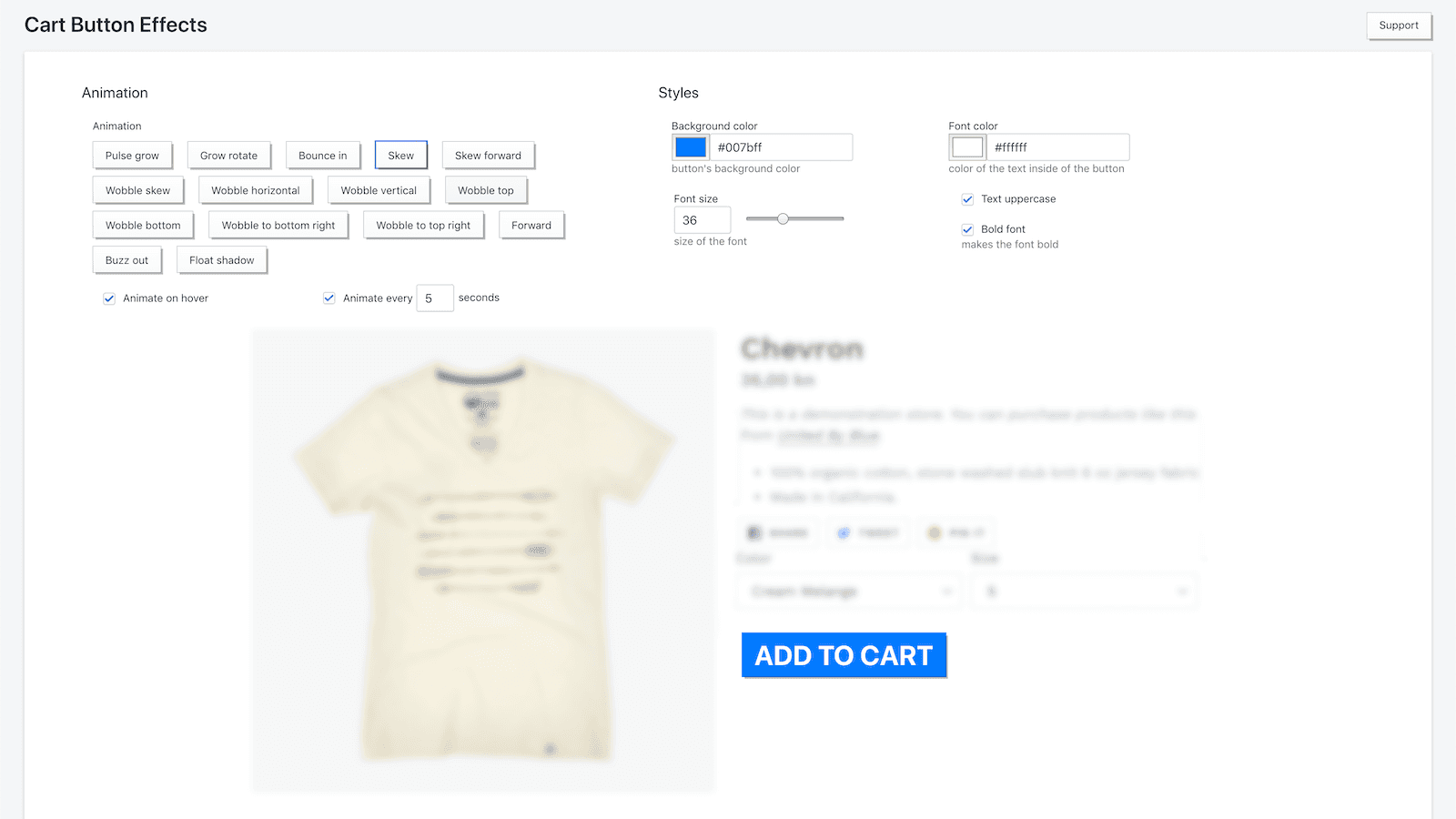The image size is (1456, 819).
Task: Click the ADD TO CART button
Action: tap(844, 655)
